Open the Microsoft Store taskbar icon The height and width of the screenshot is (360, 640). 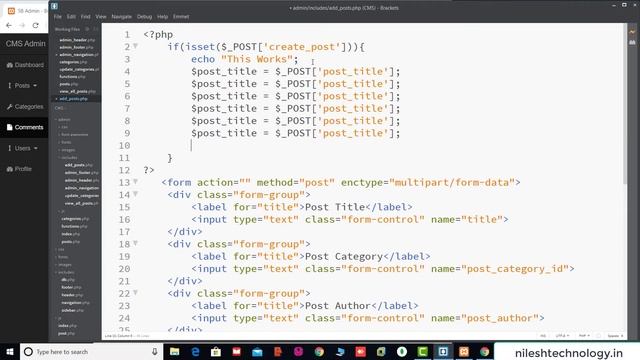coord(216,351)
